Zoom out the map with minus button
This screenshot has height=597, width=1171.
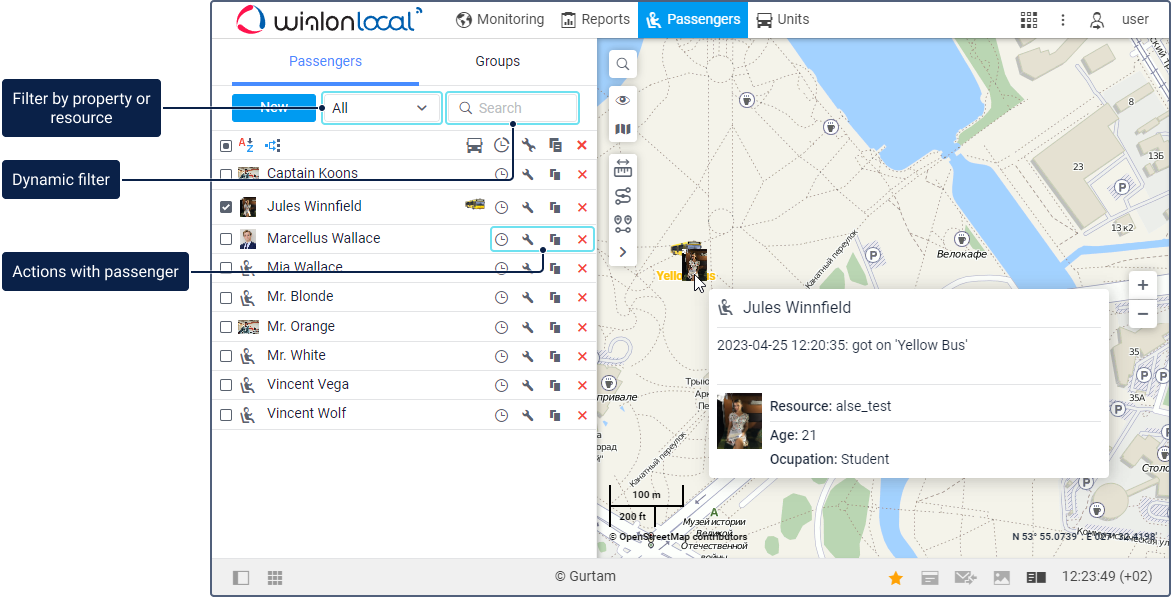1143,314
